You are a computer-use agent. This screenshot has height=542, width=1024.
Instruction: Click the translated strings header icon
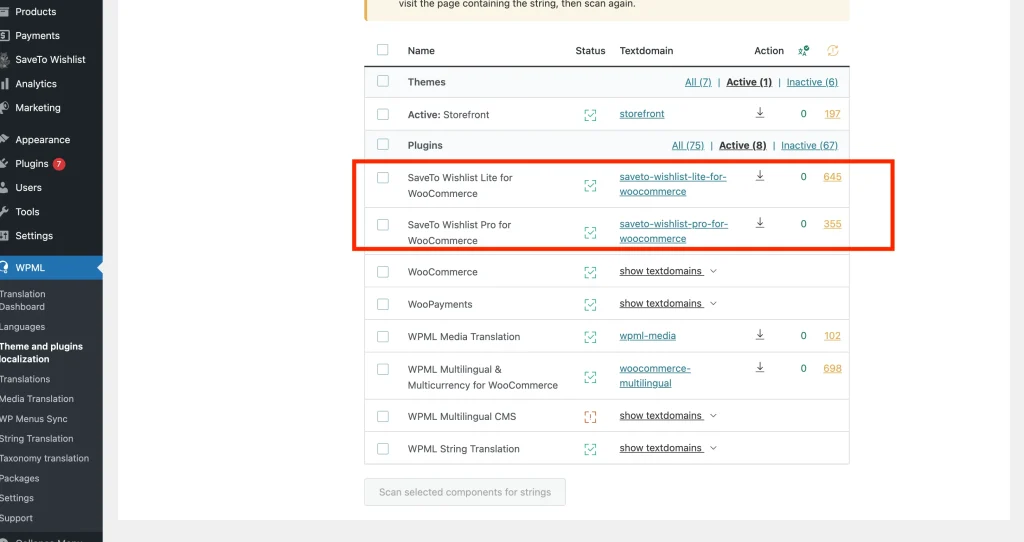(x=803, y=50)
